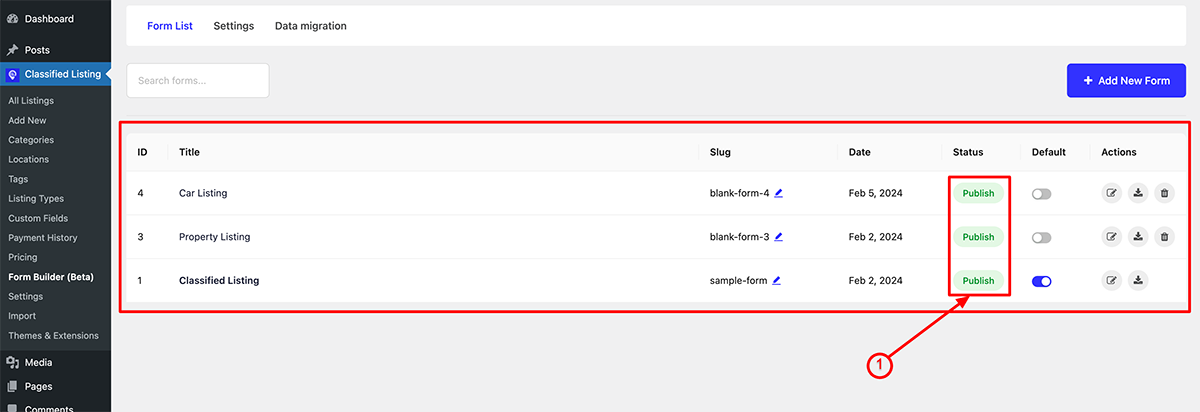Edit slug blank-form-4 pencil icon
This screenshot has height=412, width=1200.
tap(779, 193)
